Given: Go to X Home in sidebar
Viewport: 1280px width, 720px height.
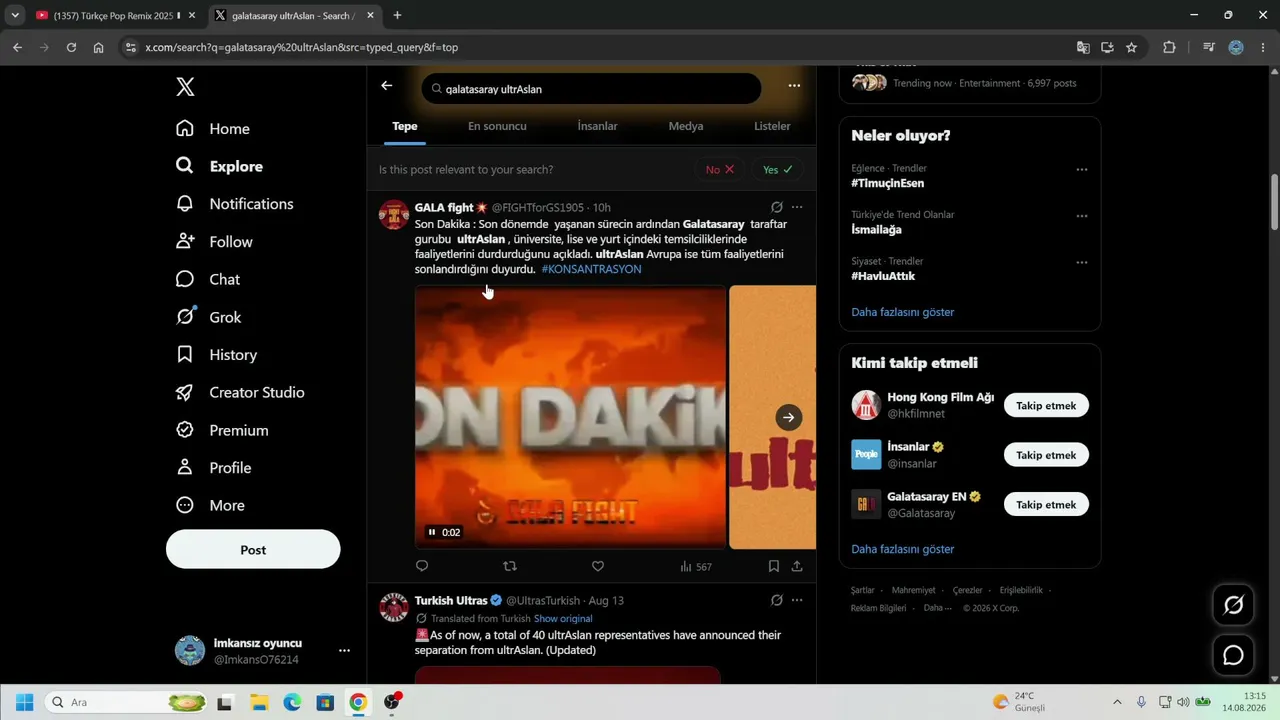Looking at the screenshot, I should (x=213, y=129).
